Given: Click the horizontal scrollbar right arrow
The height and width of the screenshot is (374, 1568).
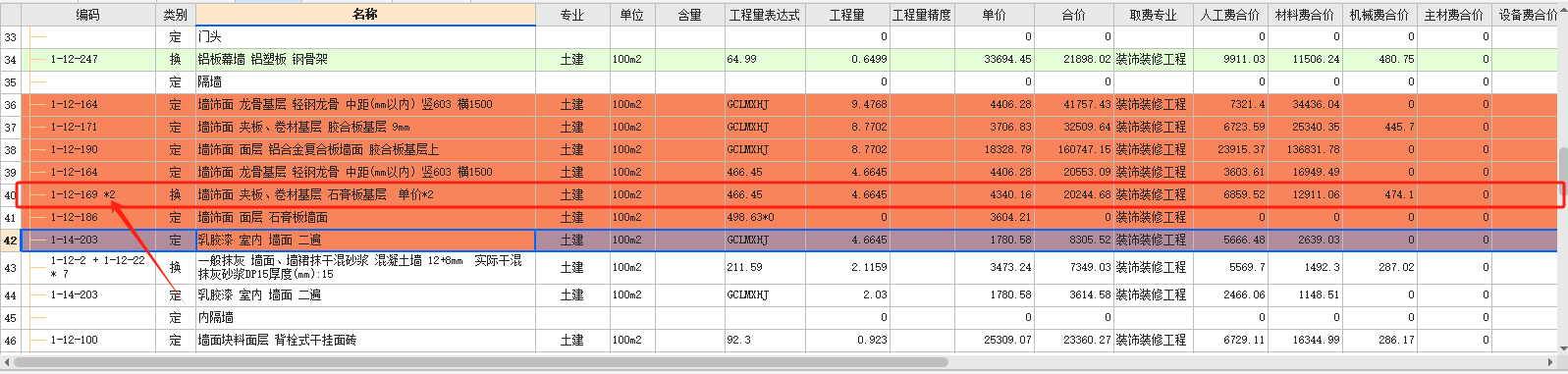Looking at the screenshot, I should pyautogui.click(x=1550, y=362).
